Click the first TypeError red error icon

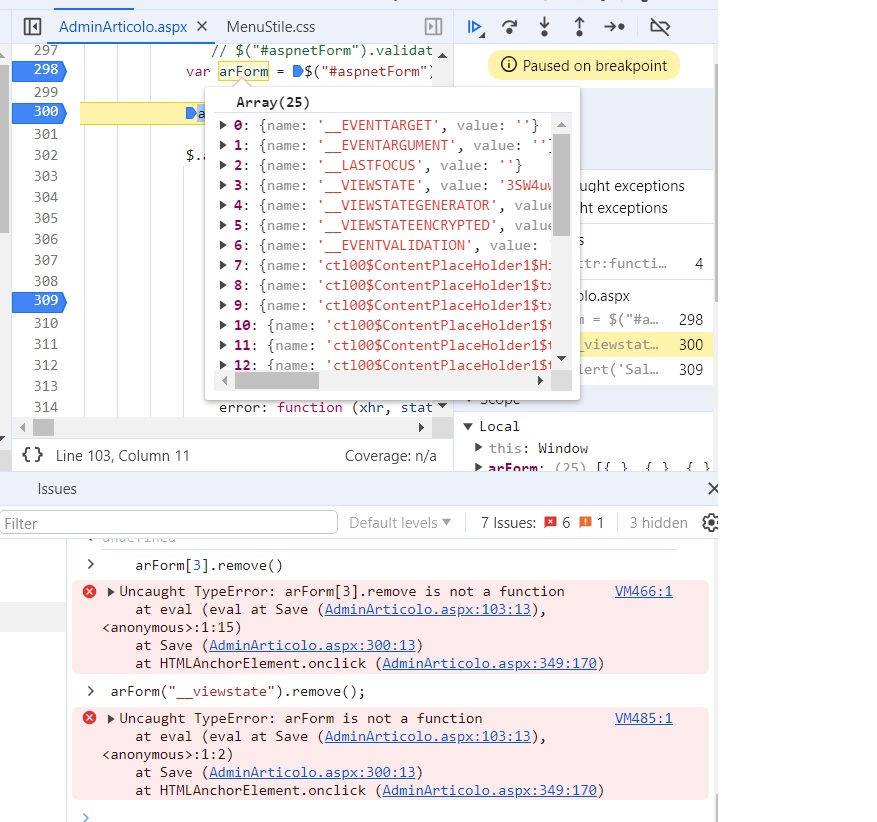coord(89,592)
